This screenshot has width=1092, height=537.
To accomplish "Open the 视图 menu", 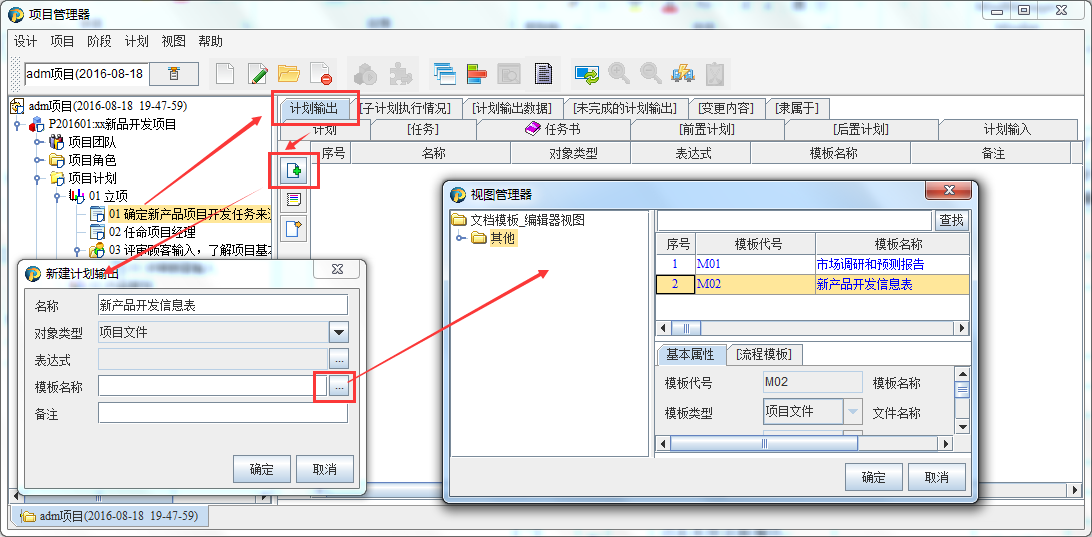I will point(173,41).
